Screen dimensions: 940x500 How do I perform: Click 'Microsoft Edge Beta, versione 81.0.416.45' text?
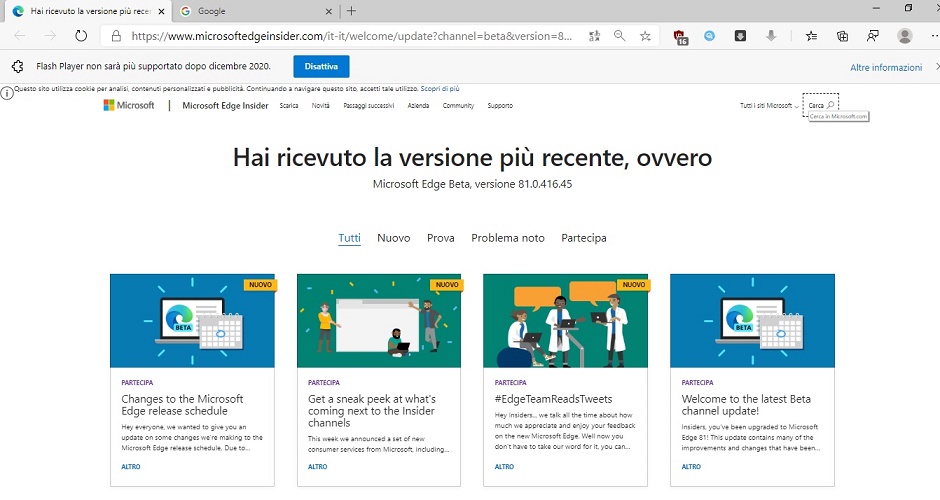[472, 184]
